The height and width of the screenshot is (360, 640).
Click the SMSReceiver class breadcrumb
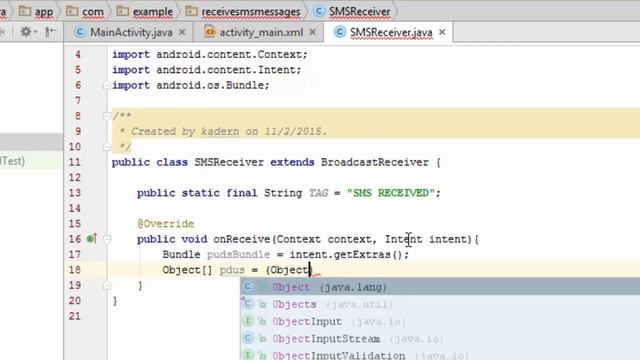[352, 12]
